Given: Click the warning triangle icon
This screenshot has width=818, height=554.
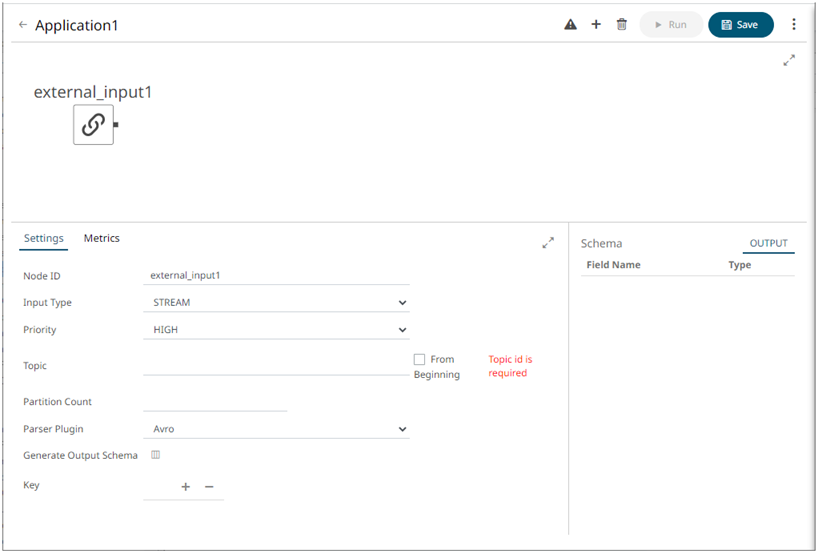Looking at the screenshot, I should [570, 25].
